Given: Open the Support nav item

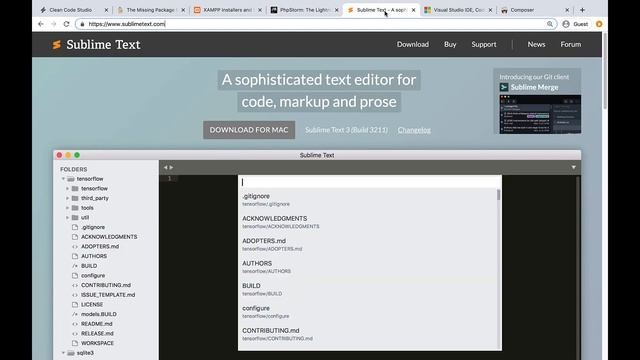Looking at the screenshot, I should (484, 44).
